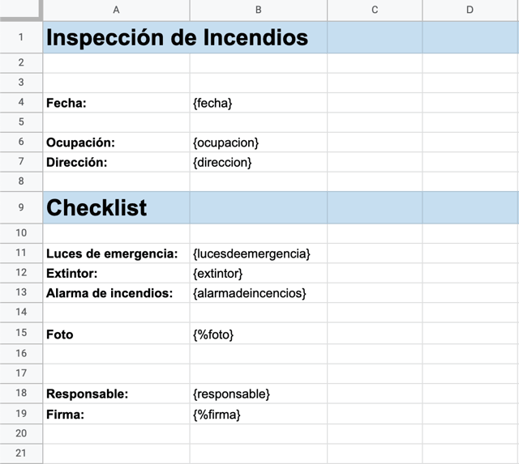The width and height of the screenshot is (519, 464).
Task: Select the {alarmadeincencios} cell
Action: pyautogui.click(x=258, y=293)
